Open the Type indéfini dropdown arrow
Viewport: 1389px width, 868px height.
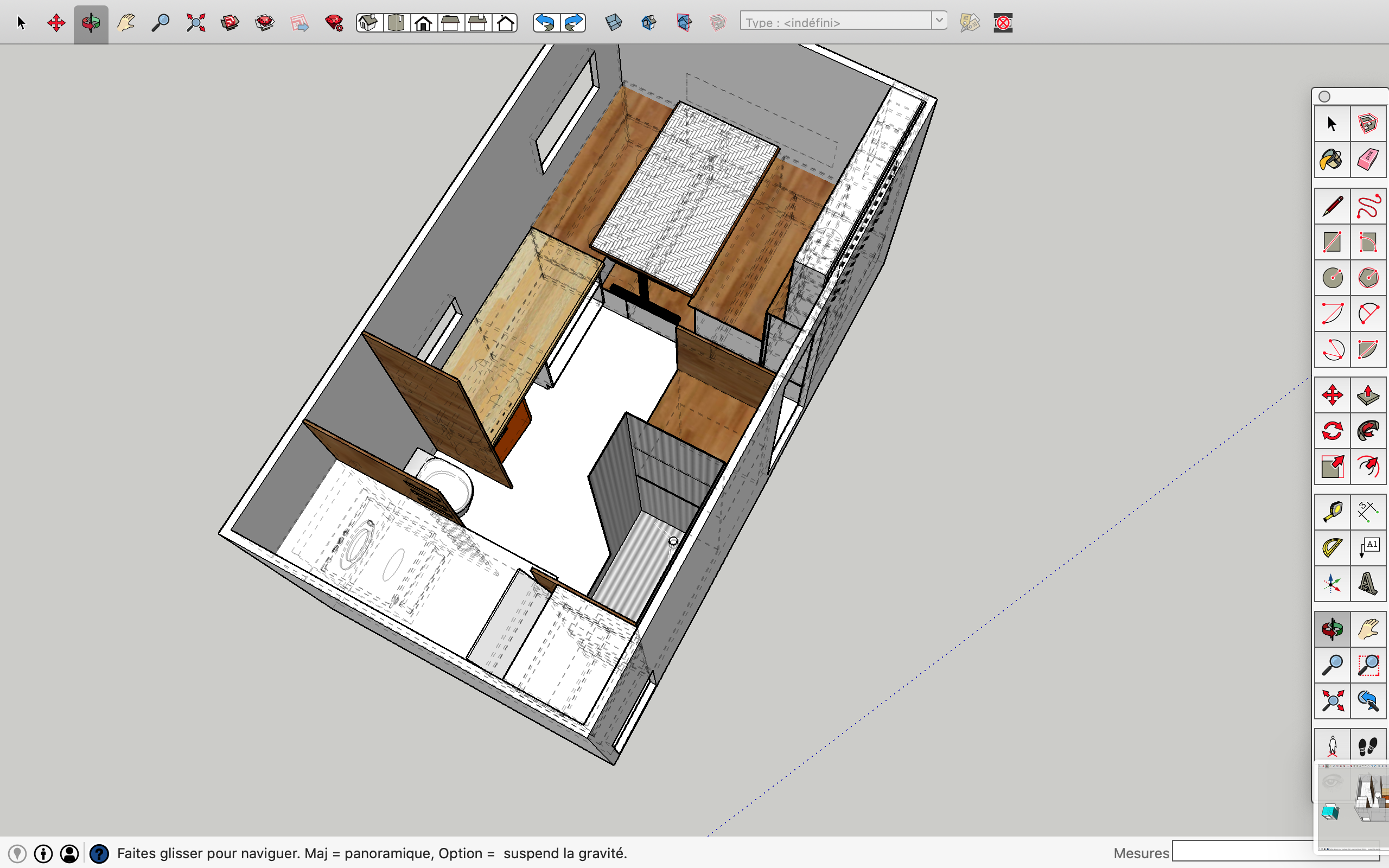coord(939,21)
